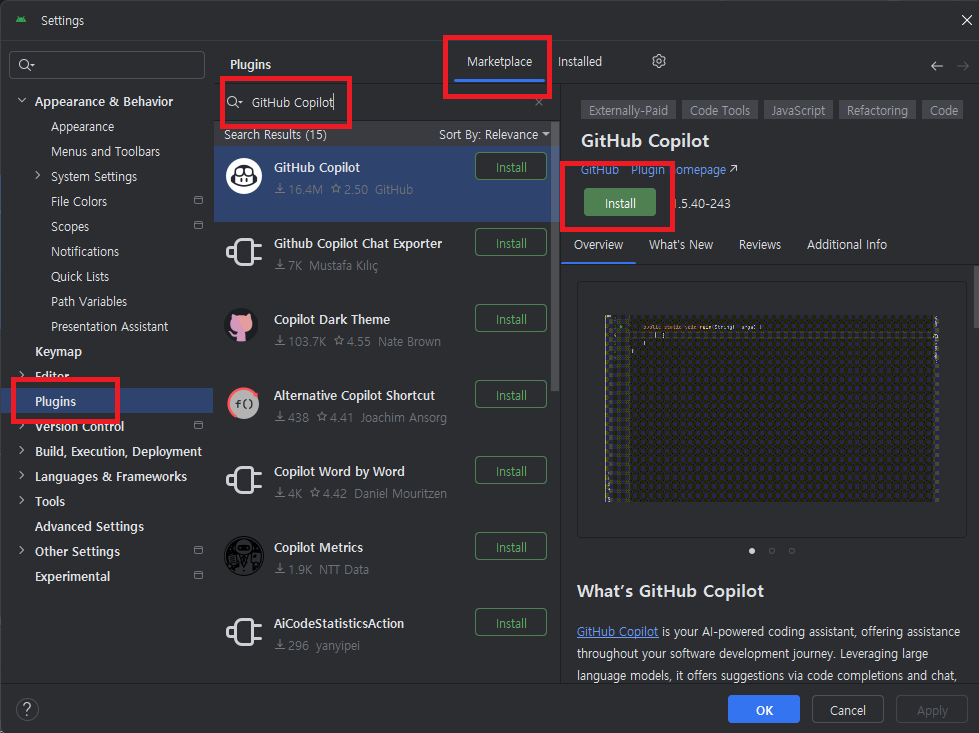This screenshot has width=979, height=733.
Task: Click the settings search input field
Action: coord(107,65)
